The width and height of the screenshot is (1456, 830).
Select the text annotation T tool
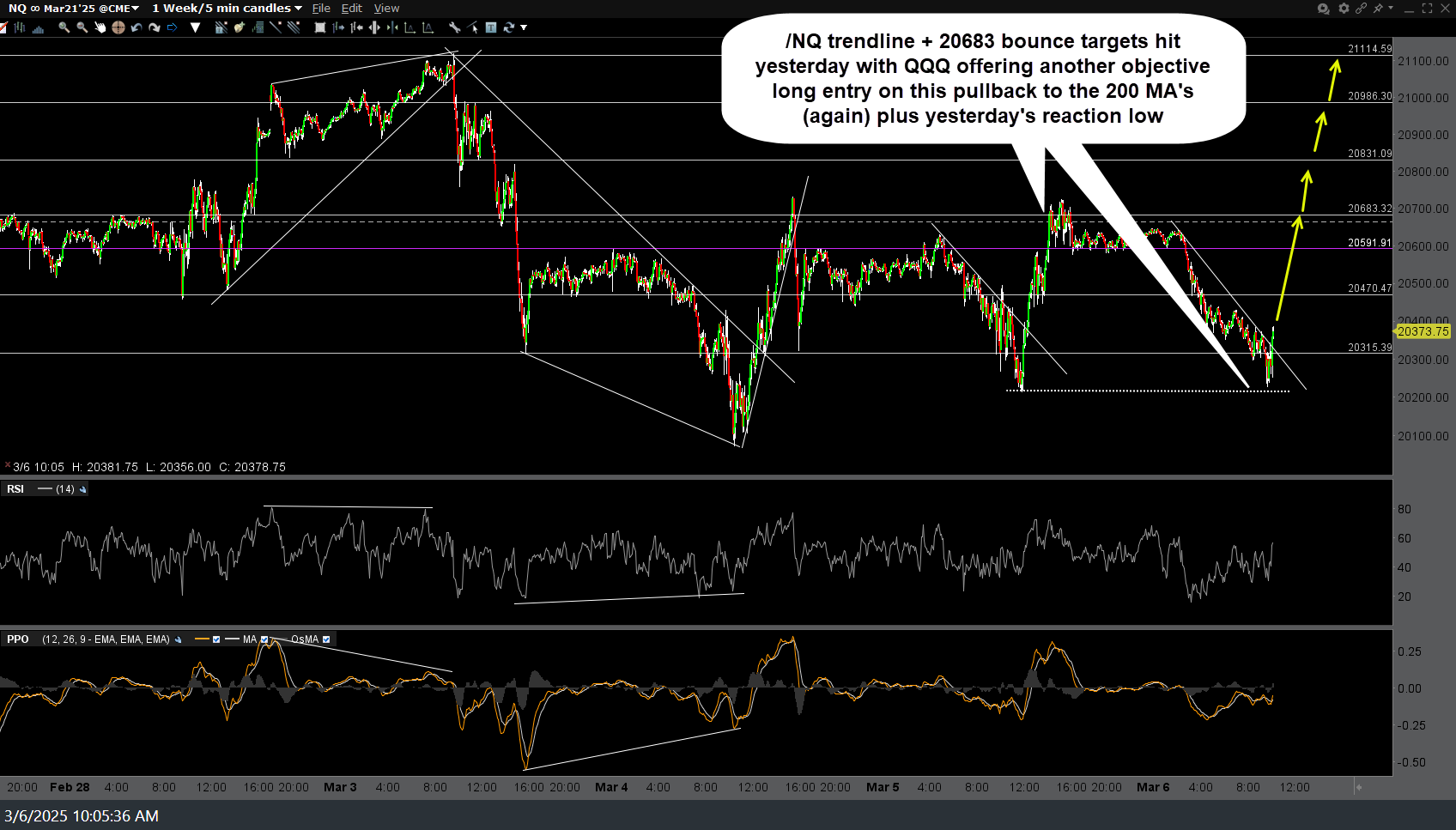click(x=490, y=27)
